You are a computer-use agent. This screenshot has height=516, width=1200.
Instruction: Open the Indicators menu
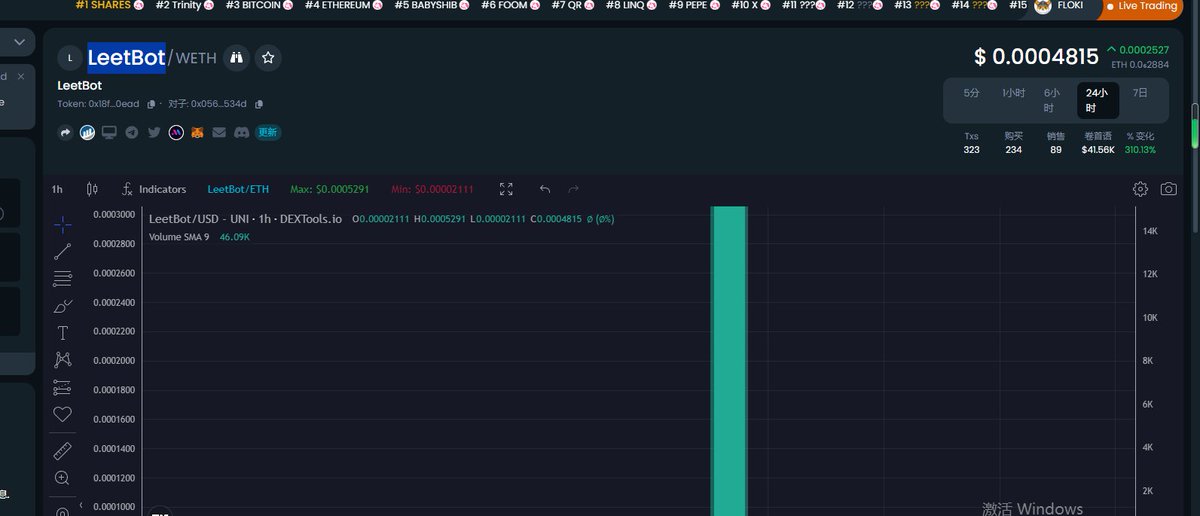(153, 189)
